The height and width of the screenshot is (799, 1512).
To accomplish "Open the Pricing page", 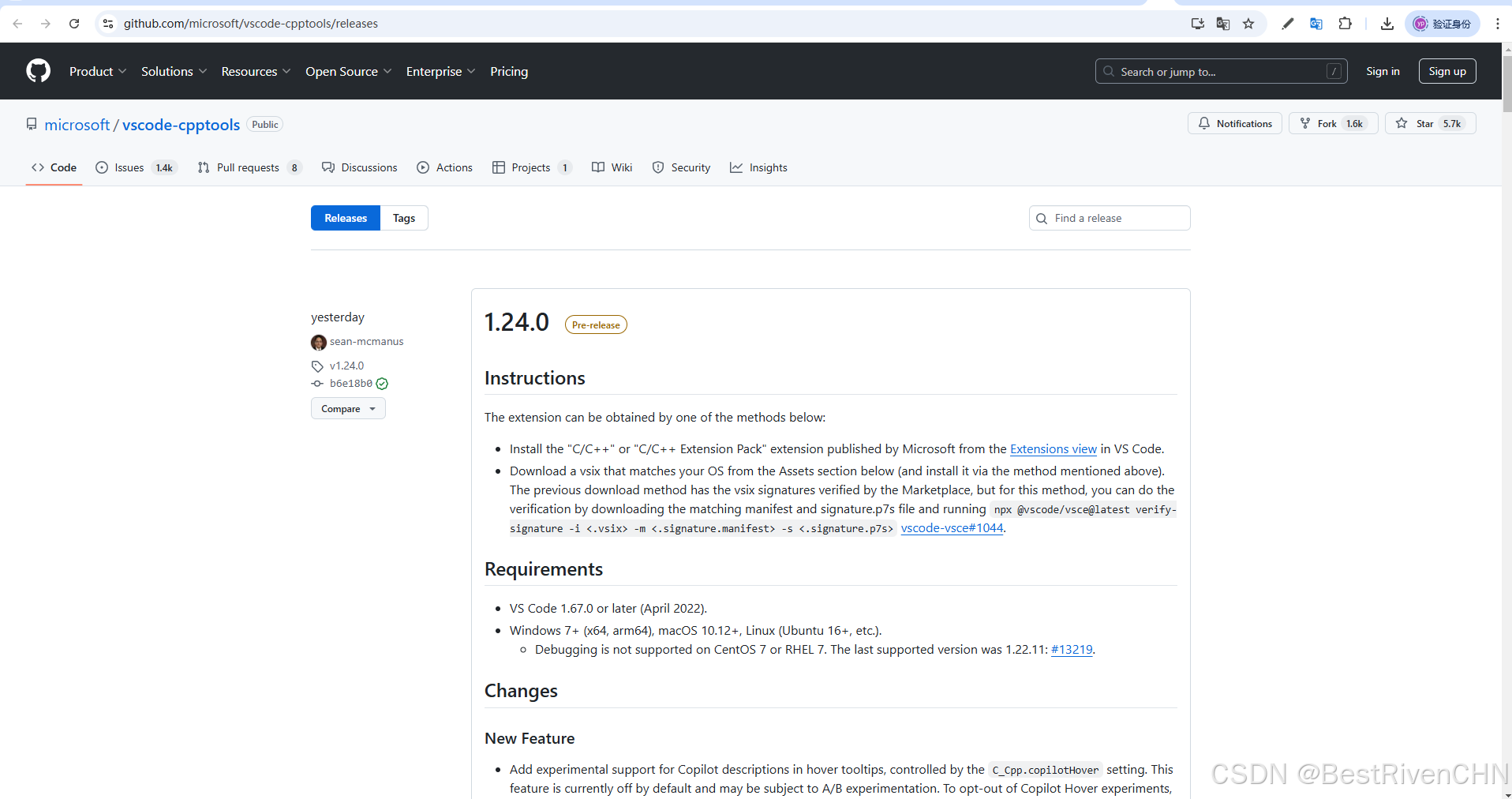I will [509, 71].
